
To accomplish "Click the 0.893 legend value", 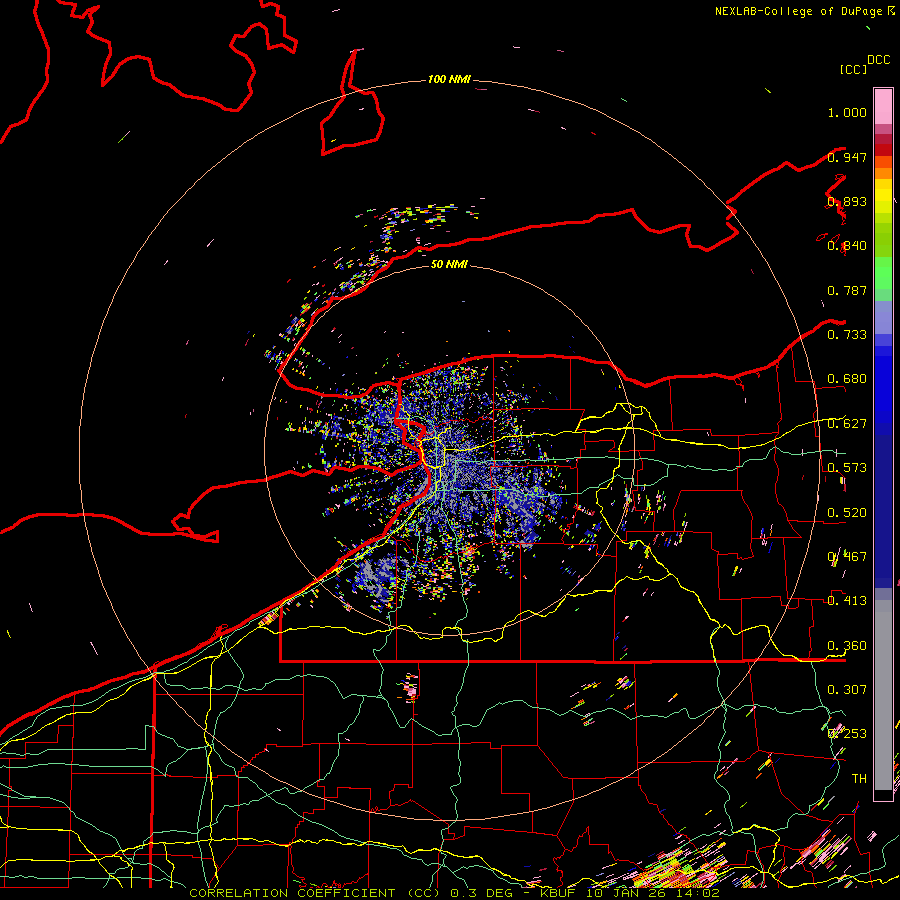I will point(847,201).
